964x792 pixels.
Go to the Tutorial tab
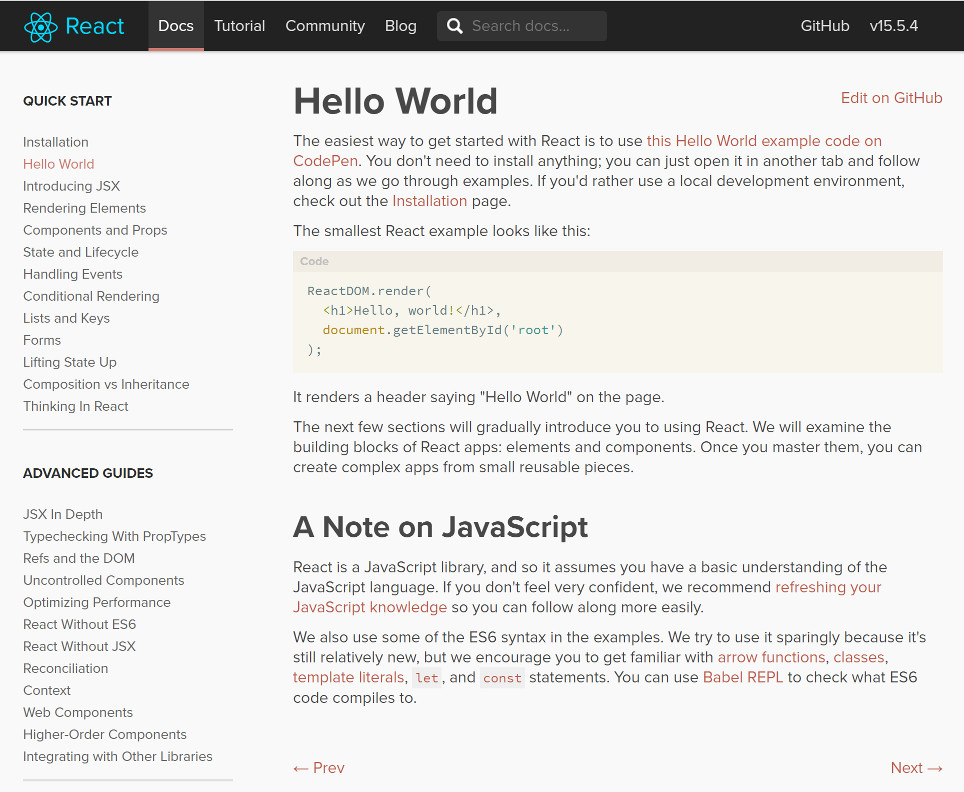pos(239,26)
